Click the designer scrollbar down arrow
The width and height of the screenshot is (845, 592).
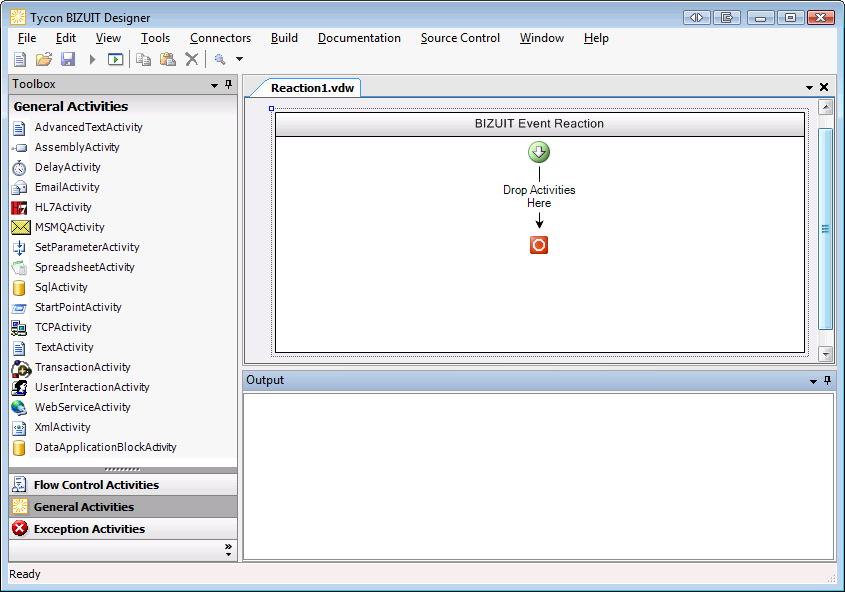coord(826,354)
